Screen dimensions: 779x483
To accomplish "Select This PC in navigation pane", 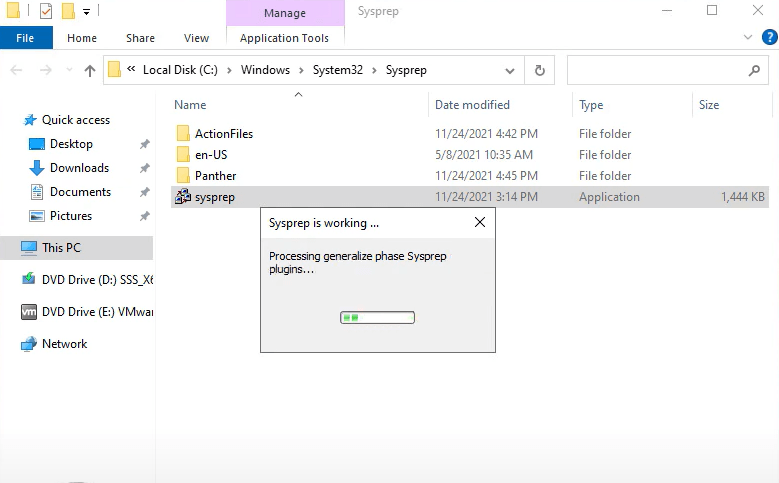I will (x=77, y=247).
